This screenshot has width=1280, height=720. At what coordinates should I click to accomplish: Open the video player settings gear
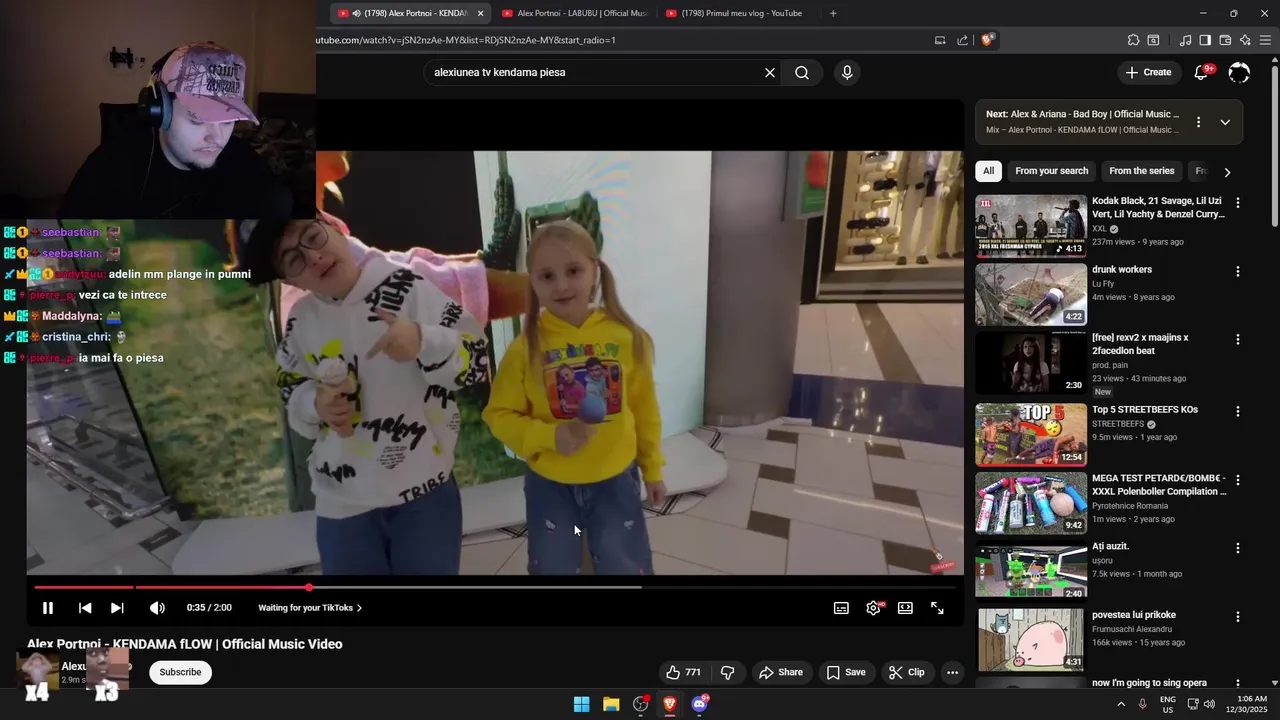tap(874, 608)
